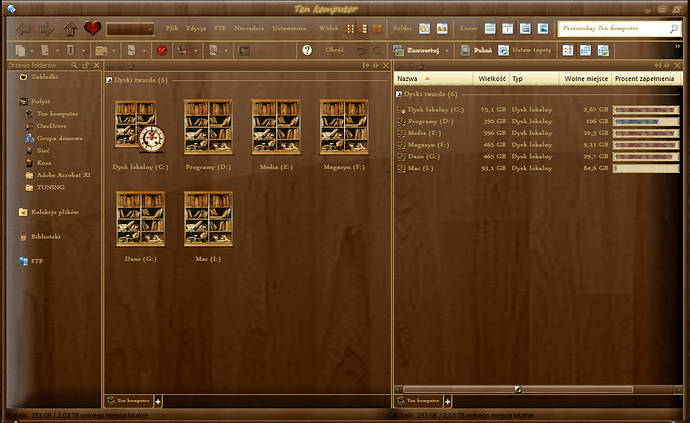Image resolution: width=690 pixels, height=423 pixels.
Task: Click the search icon in folder tree header
Action: [72, 65]
